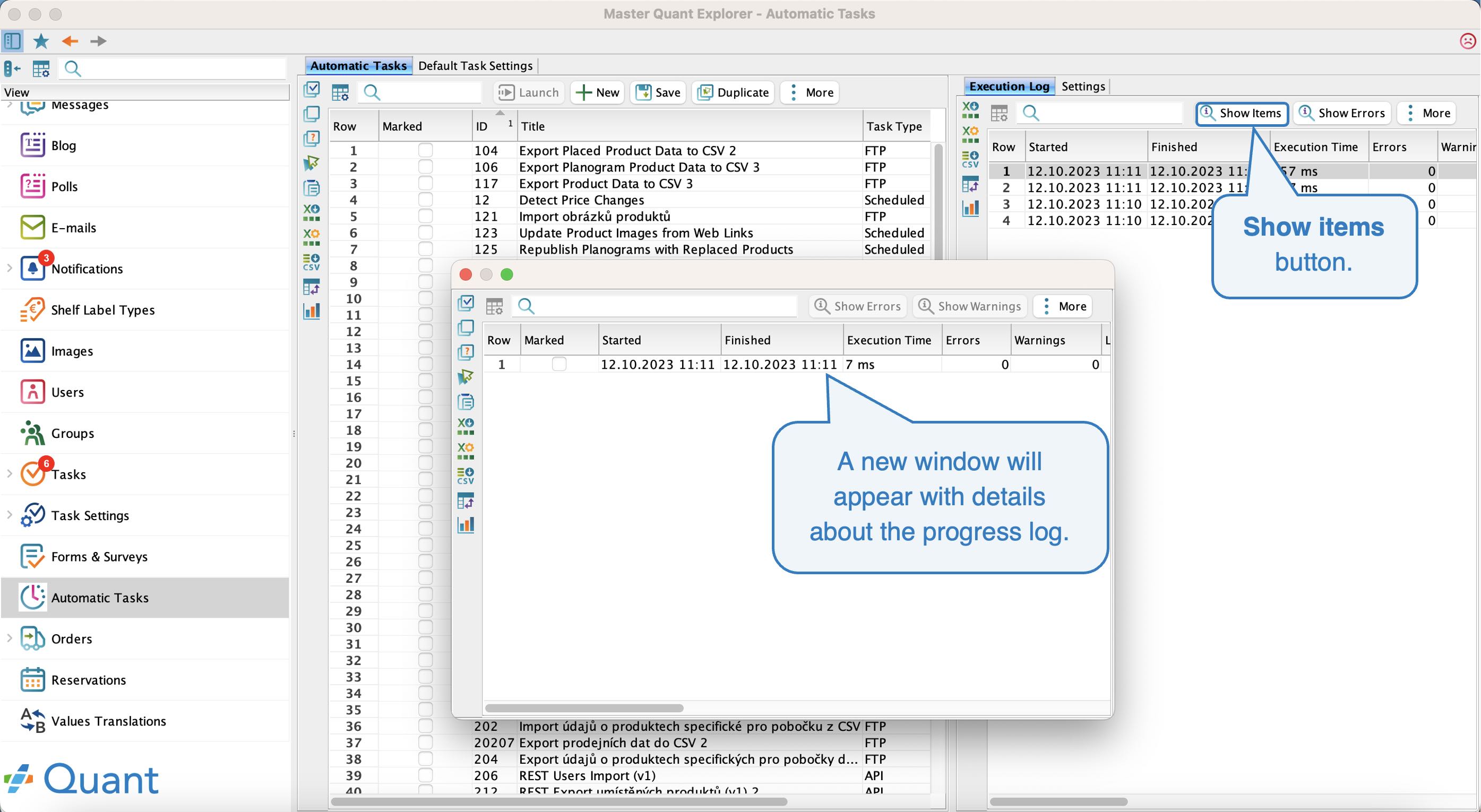Click the Launch button

pyautogui.click(x=529, y=92)
